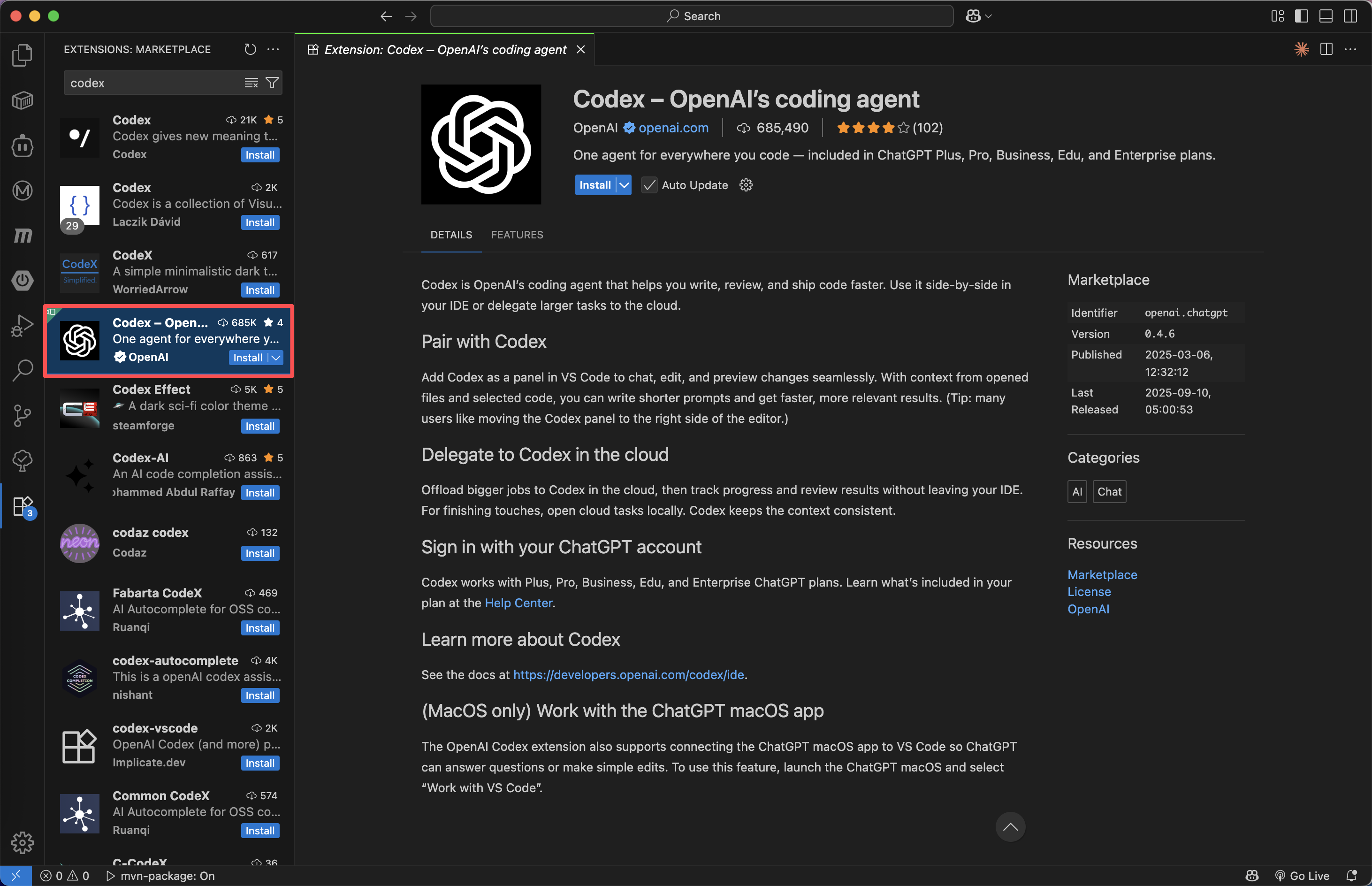Refresh the extensions marketplace list

[250, 49]
